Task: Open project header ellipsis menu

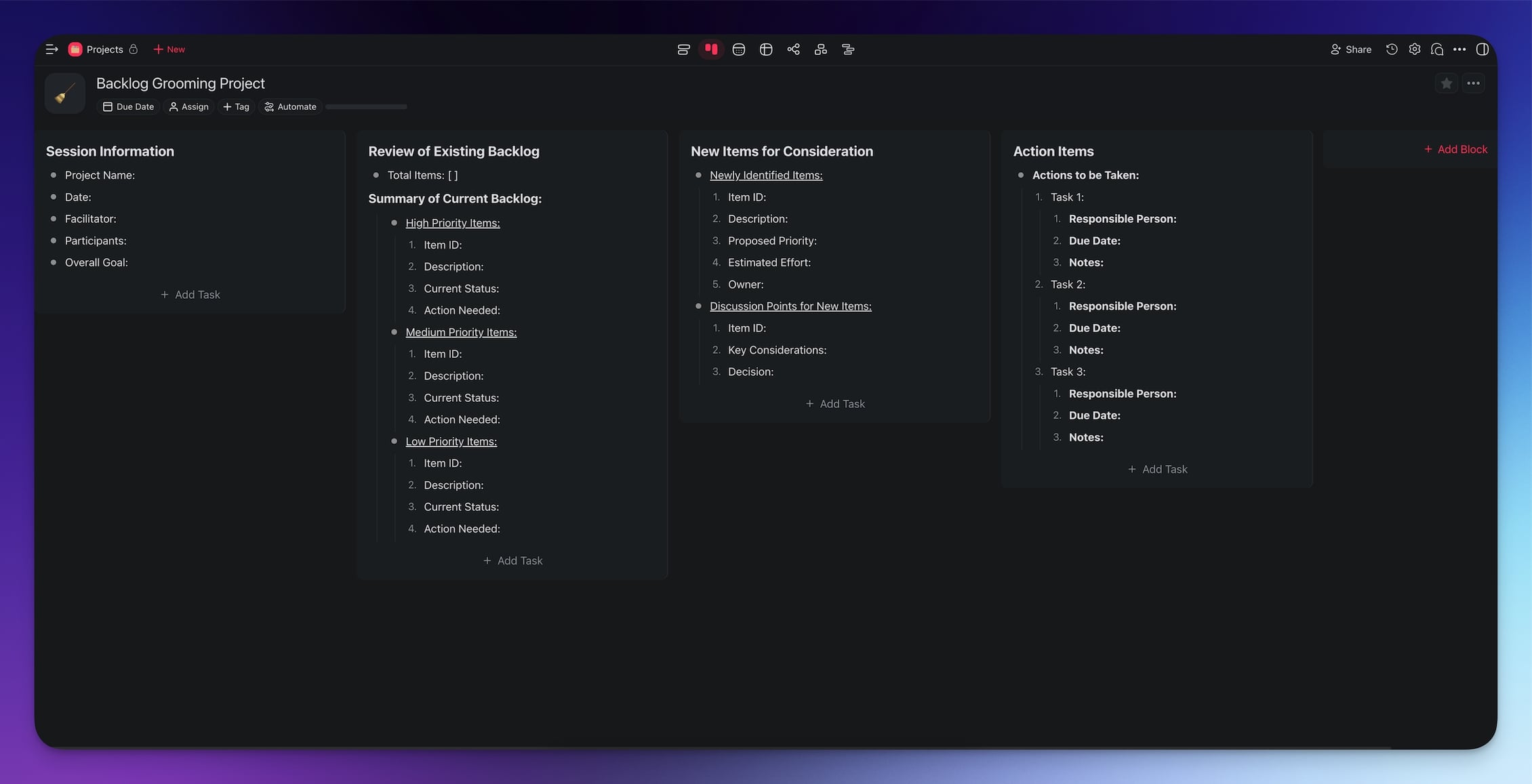Action: click(x=1473, y=83)
